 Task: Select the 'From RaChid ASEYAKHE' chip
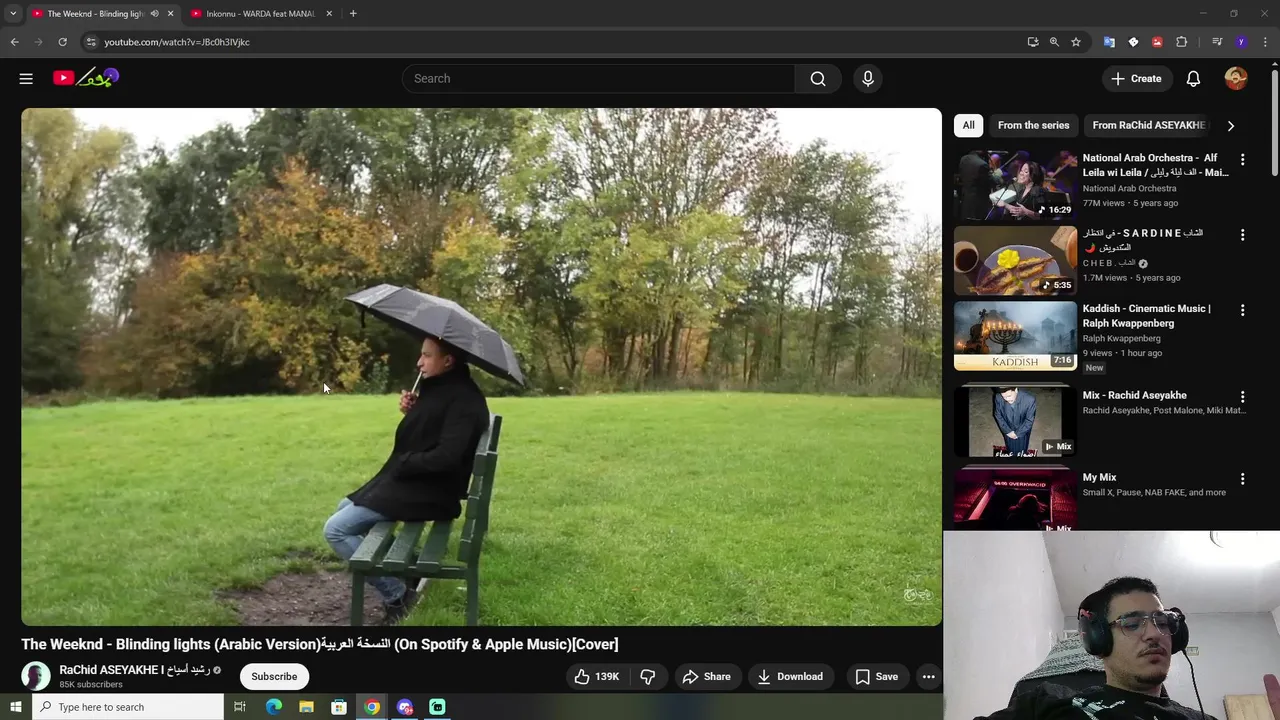[1148, 125]
